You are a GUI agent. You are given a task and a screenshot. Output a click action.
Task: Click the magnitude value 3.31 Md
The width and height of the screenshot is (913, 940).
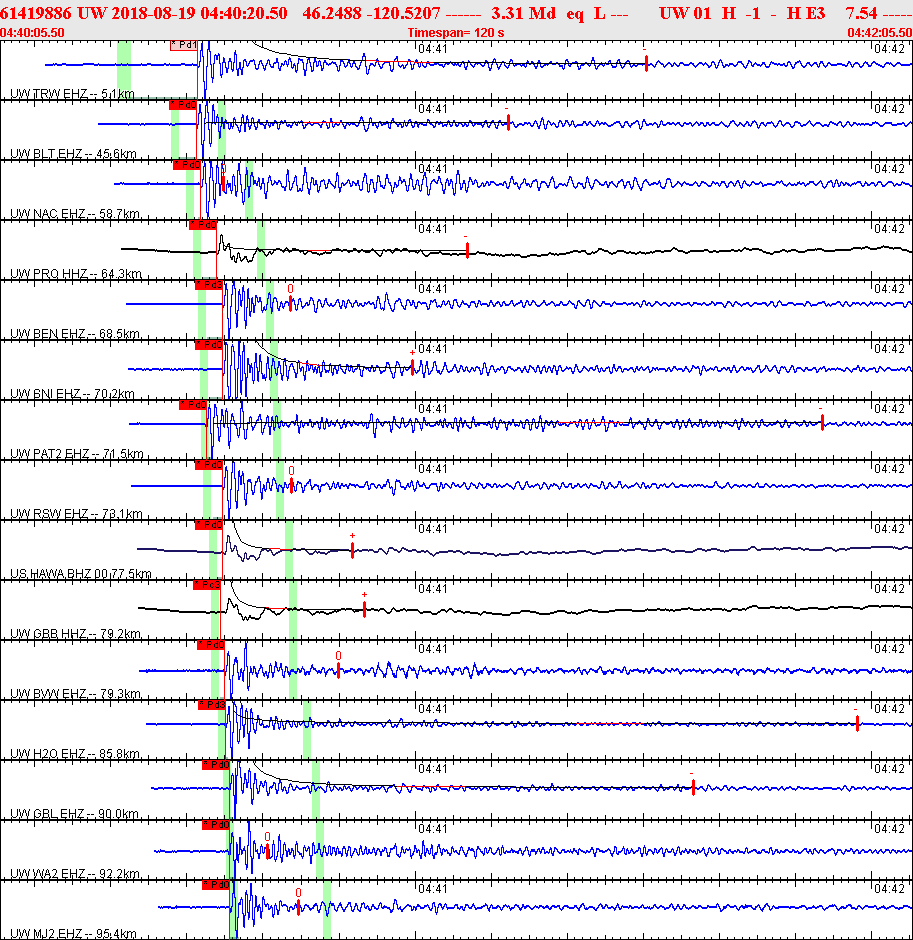coord(524,13)
